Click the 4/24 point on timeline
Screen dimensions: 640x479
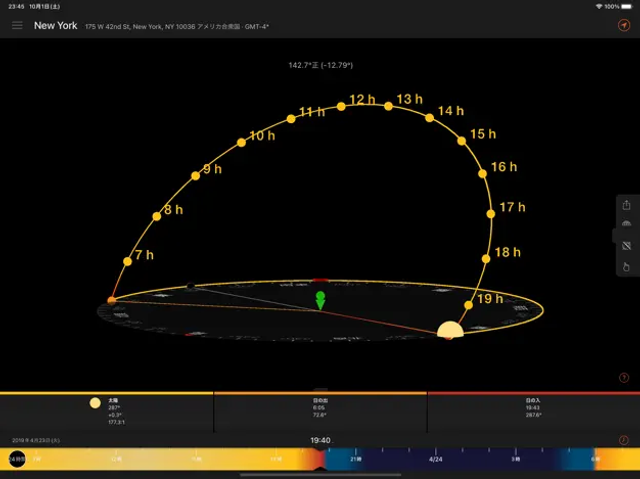(x=436, y=459)
